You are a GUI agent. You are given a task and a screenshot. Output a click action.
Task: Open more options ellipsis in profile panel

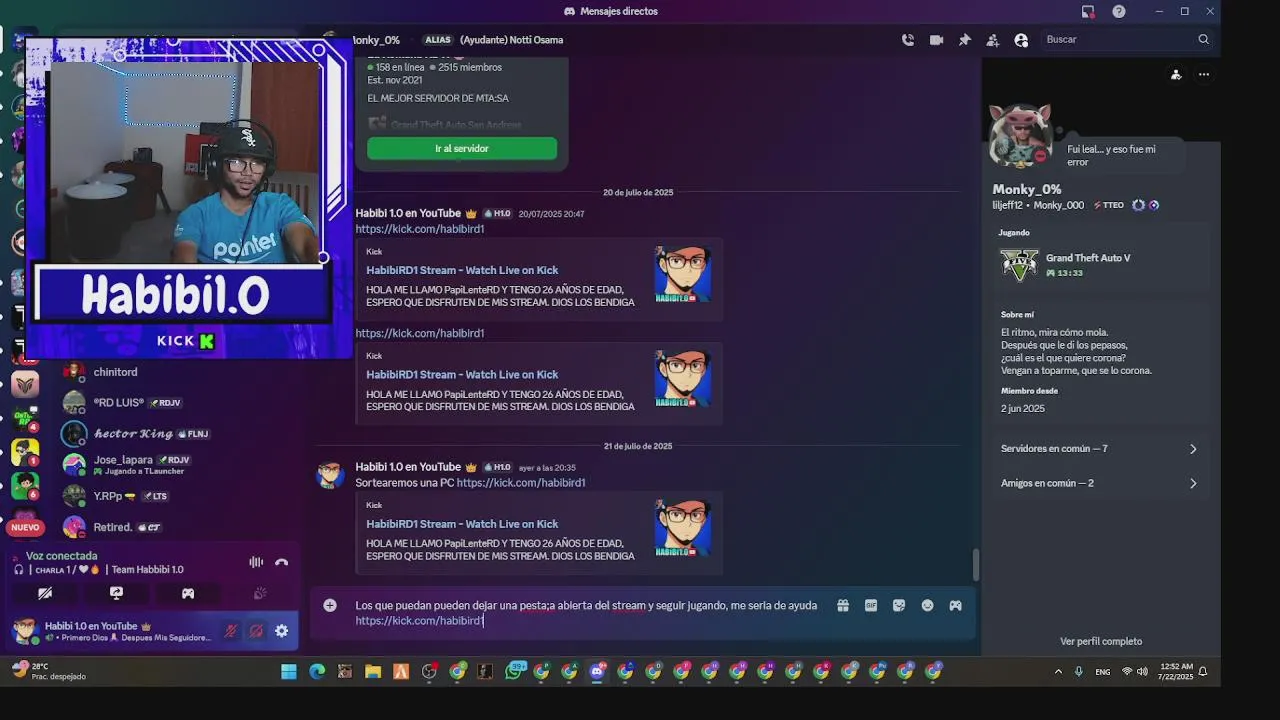1204,74
